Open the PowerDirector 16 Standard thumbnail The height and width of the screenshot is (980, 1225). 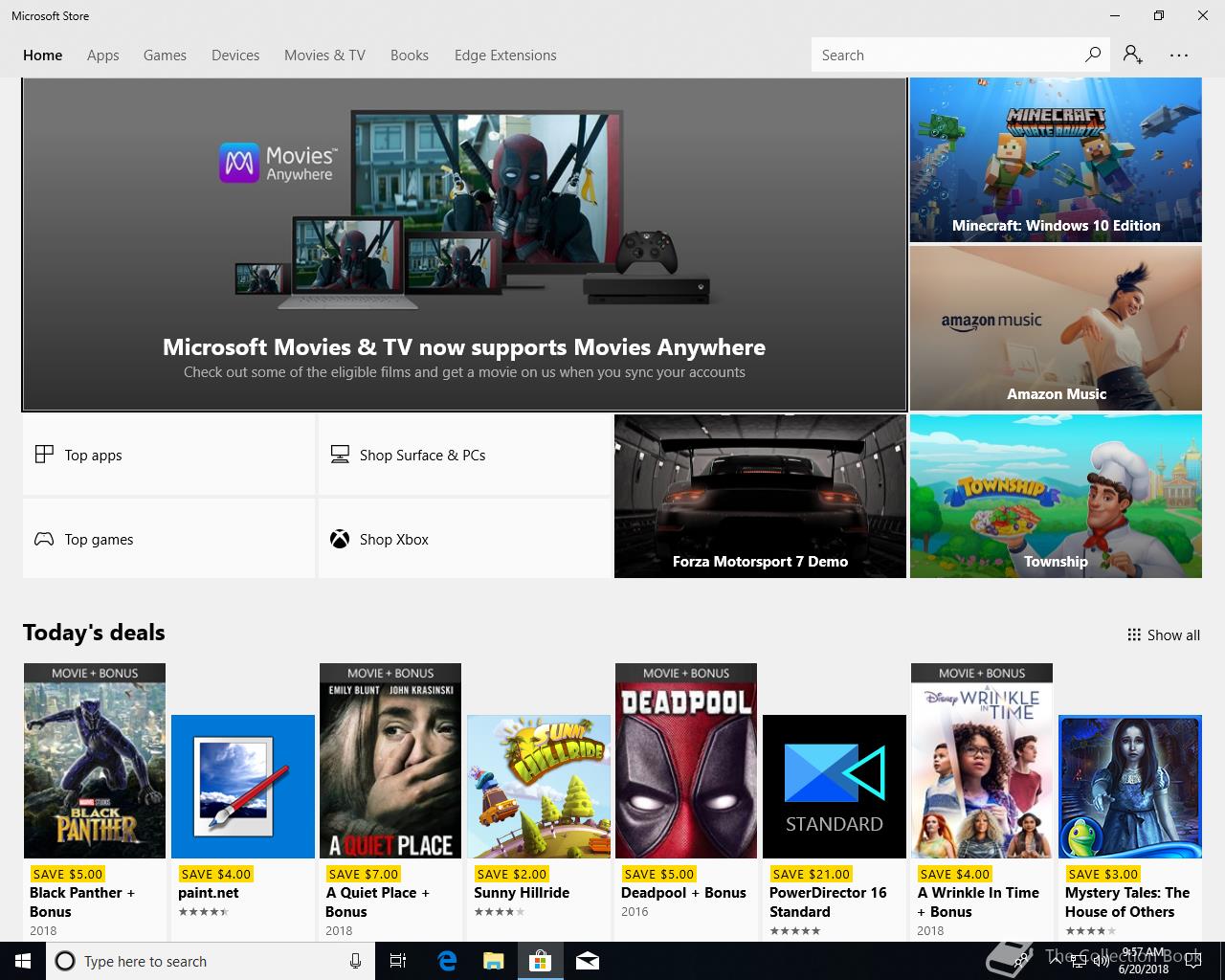(x=835, y=787)
